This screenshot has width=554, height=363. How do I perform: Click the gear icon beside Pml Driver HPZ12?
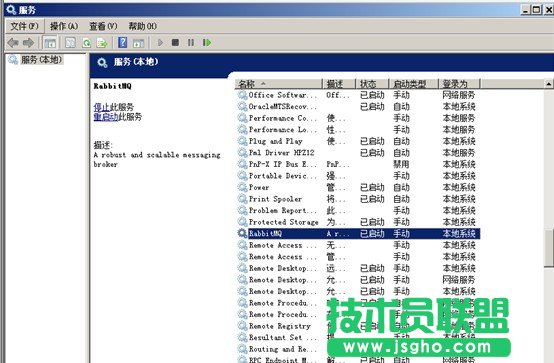tap(242, 153)
